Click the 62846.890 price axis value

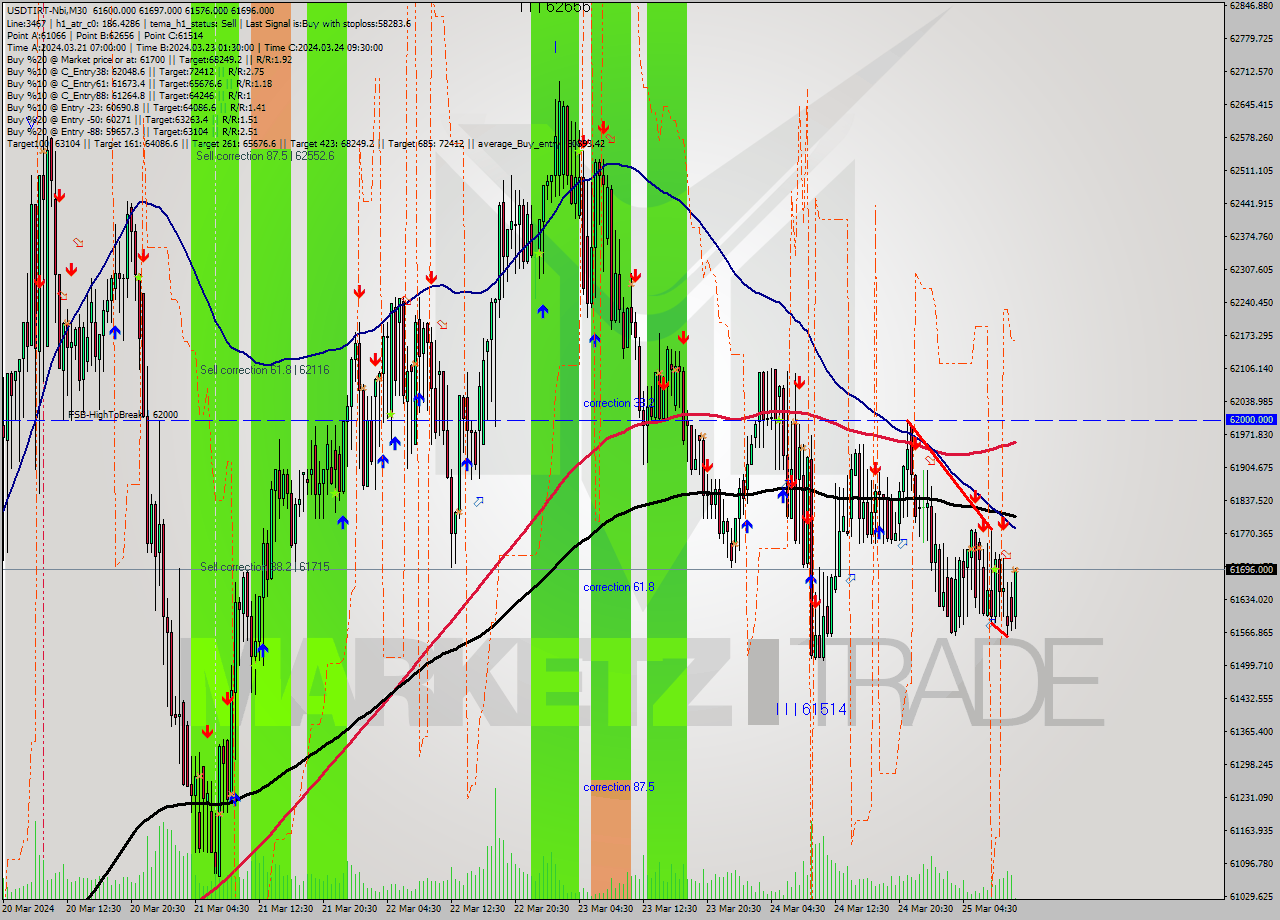tap(1251, 5)
